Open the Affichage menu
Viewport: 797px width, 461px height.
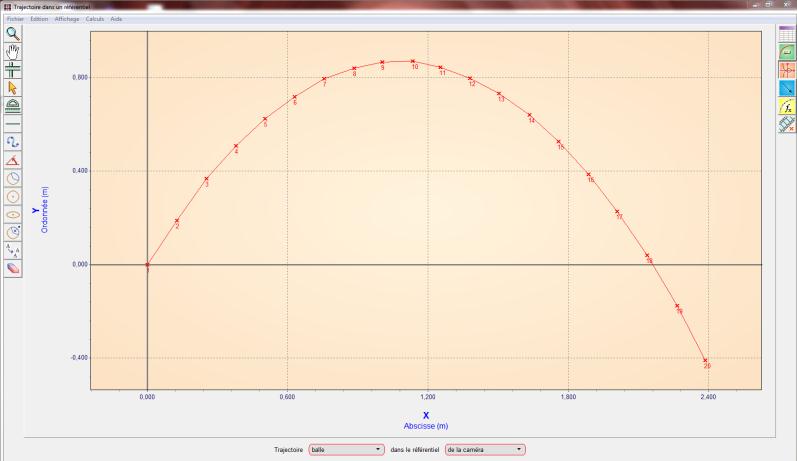click(x=68, y=20)
